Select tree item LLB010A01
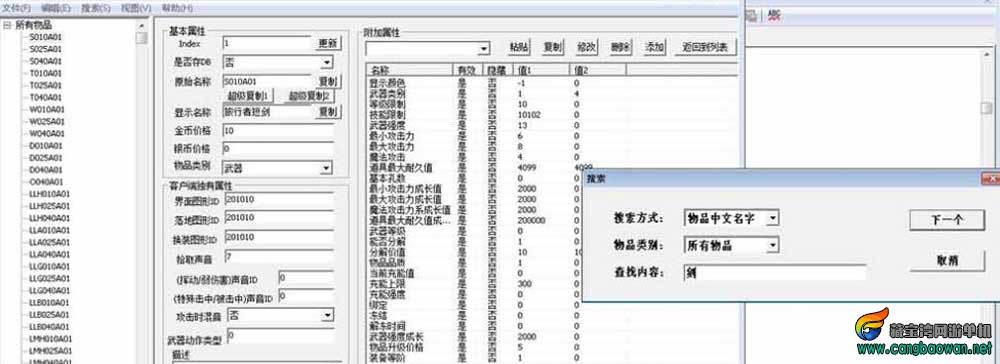The image size is (1000, 364). click(x=49, y=303)
